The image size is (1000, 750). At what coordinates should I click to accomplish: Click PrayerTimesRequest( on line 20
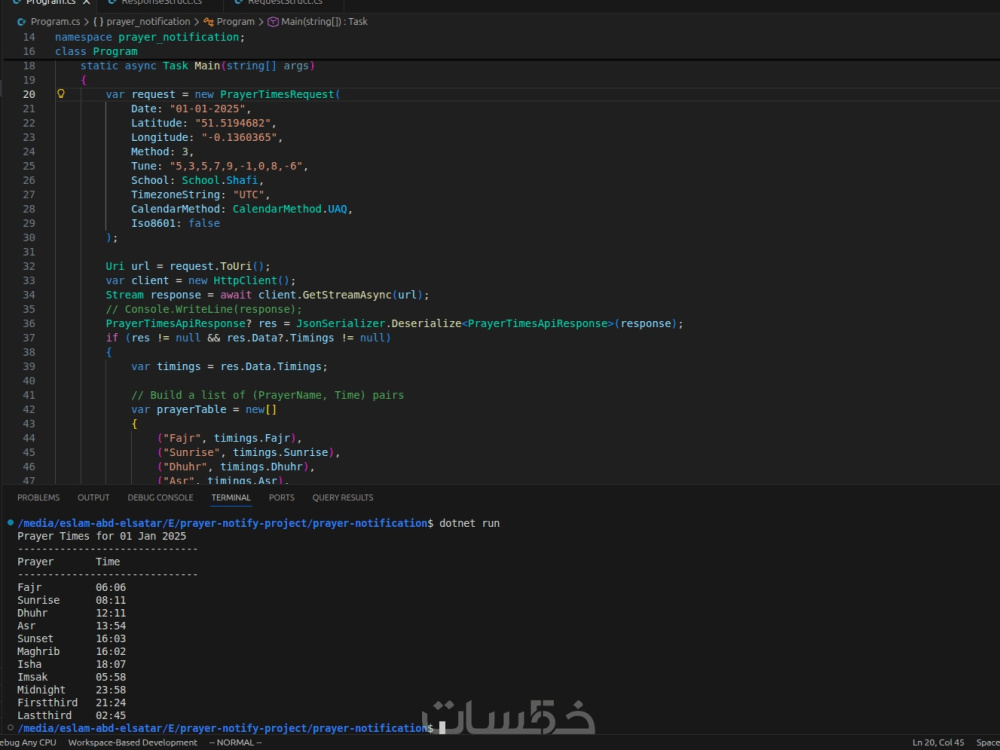[281, 94]
